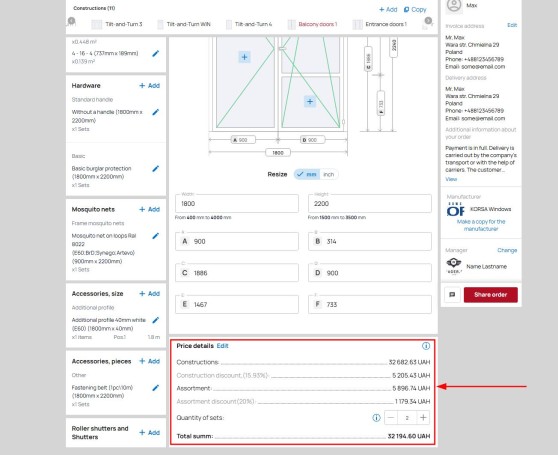Increase quantity of sets with plus button

point(423,418)
